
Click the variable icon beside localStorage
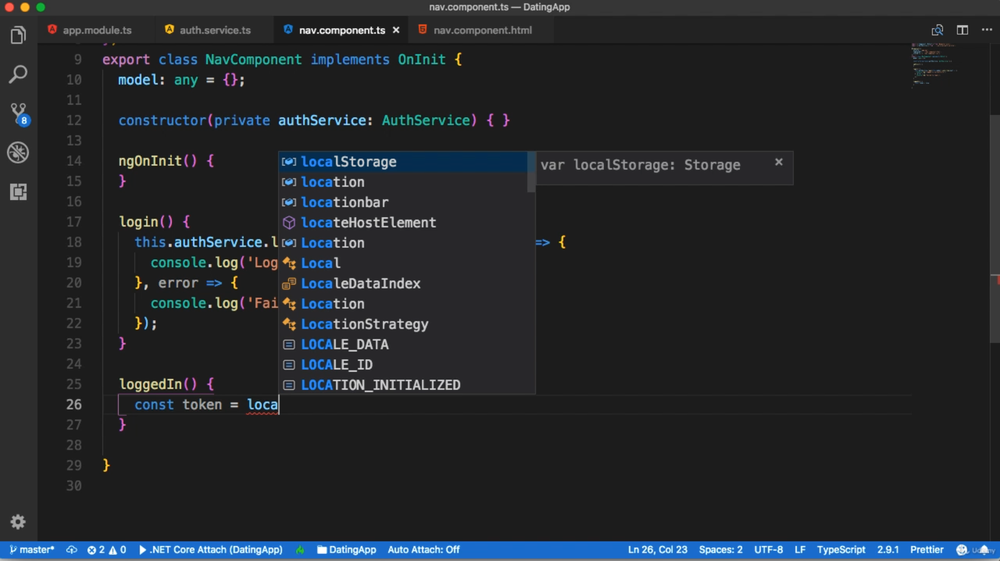tap(289, 162)
